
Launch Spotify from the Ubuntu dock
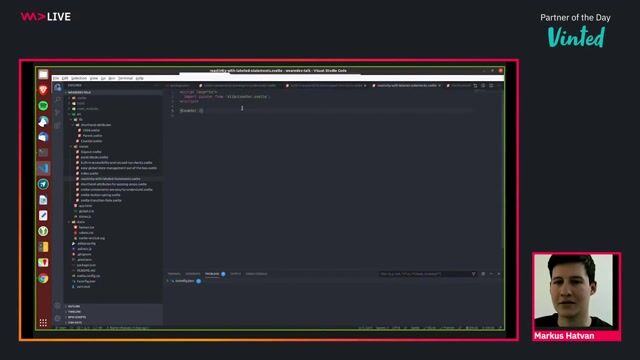click(x=43, y=106)
